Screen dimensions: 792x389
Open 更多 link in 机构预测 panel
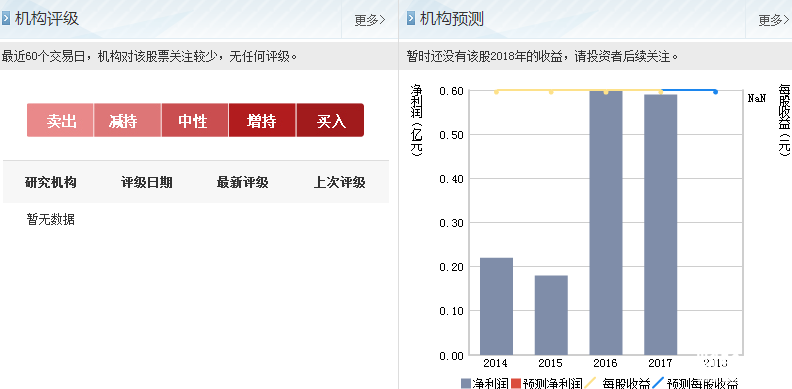tap(774, 20)
